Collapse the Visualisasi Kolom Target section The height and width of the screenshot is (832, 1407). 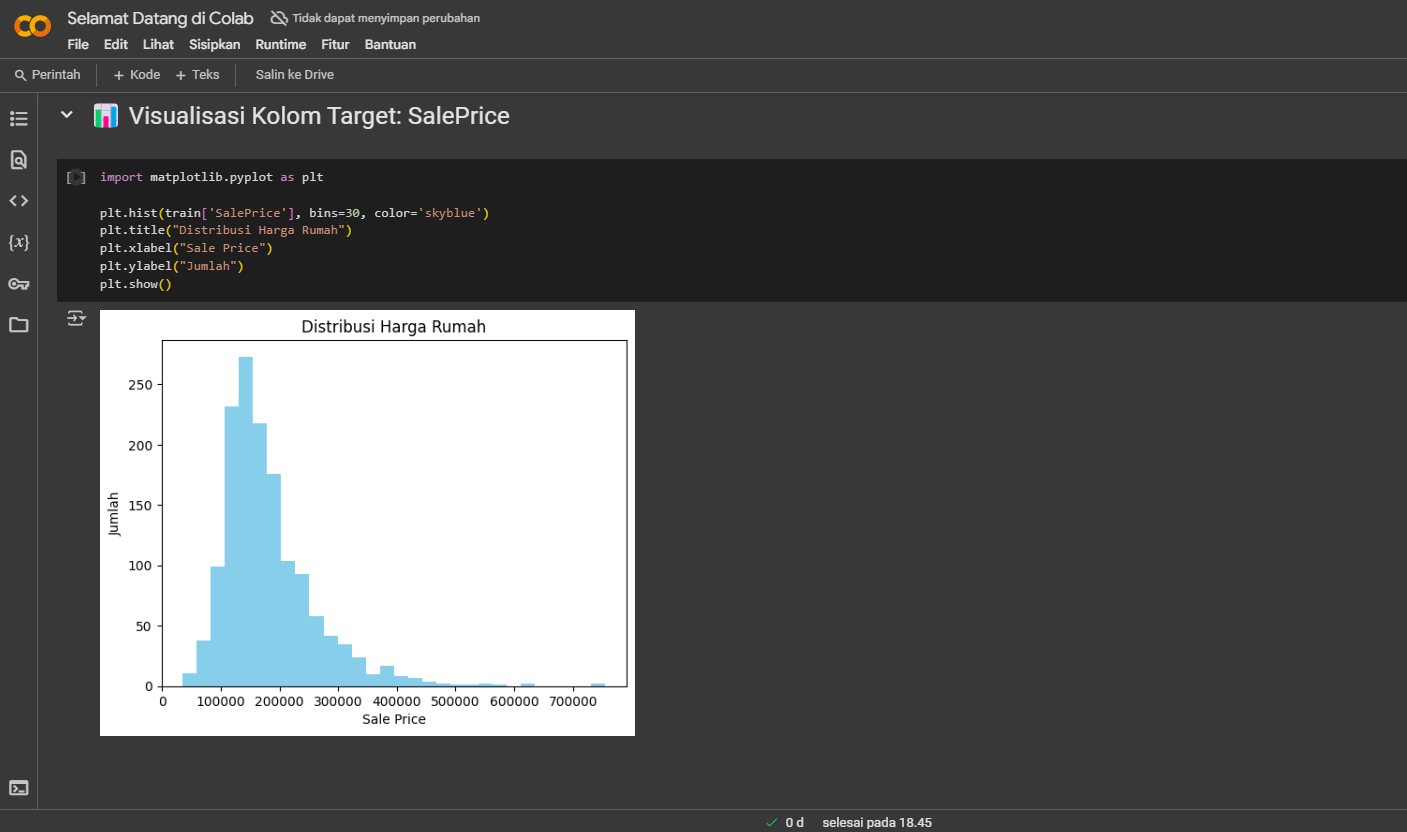pyautogui.click(x=67, y=115)
